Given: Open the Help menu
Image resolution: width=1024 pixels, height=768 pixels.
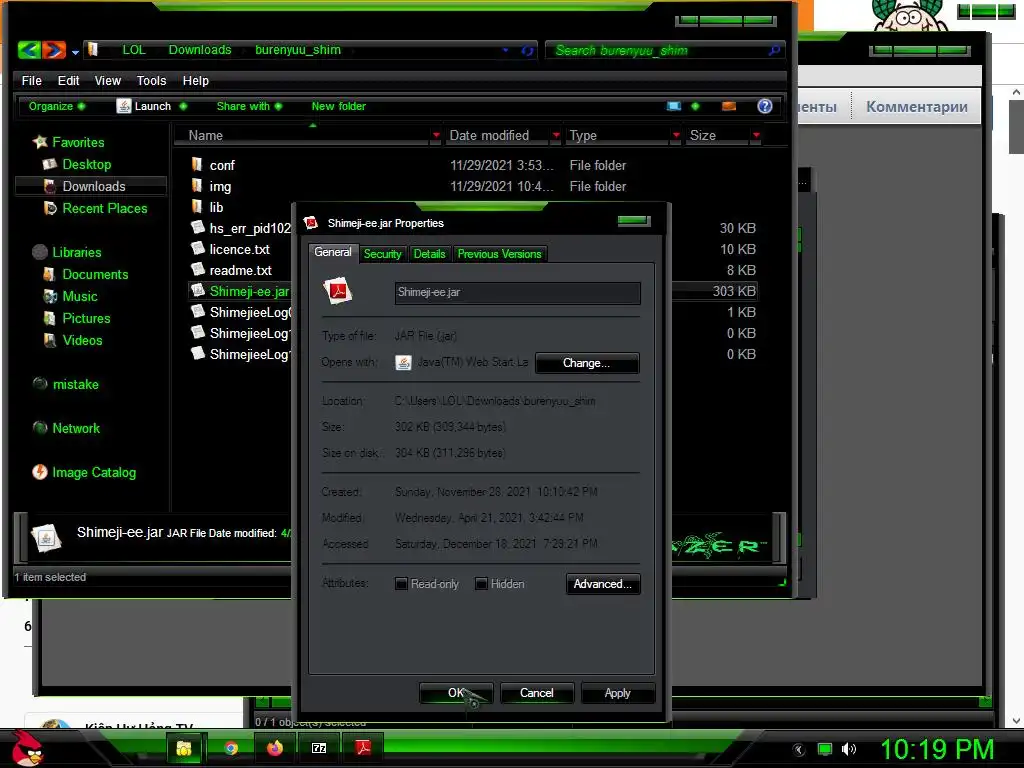Looking at the screenshot, I should tap(195, 80).
